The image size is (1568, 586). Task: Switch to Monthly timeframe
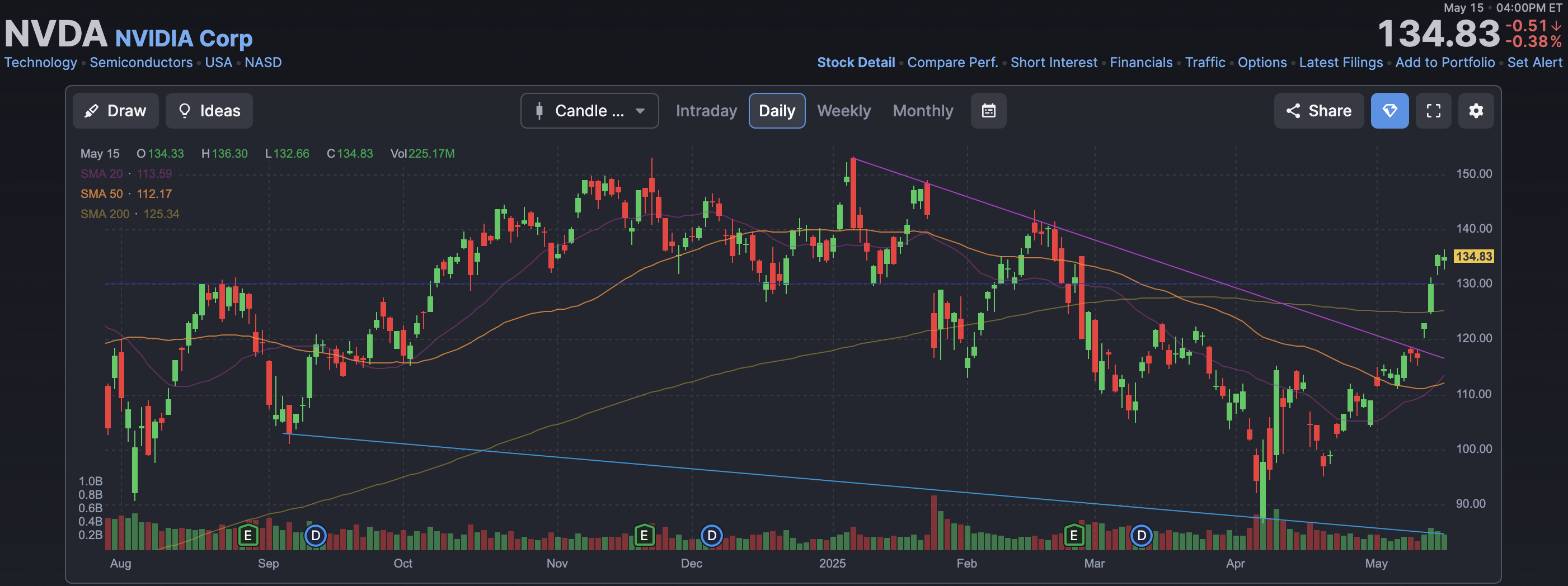(923, 111)
